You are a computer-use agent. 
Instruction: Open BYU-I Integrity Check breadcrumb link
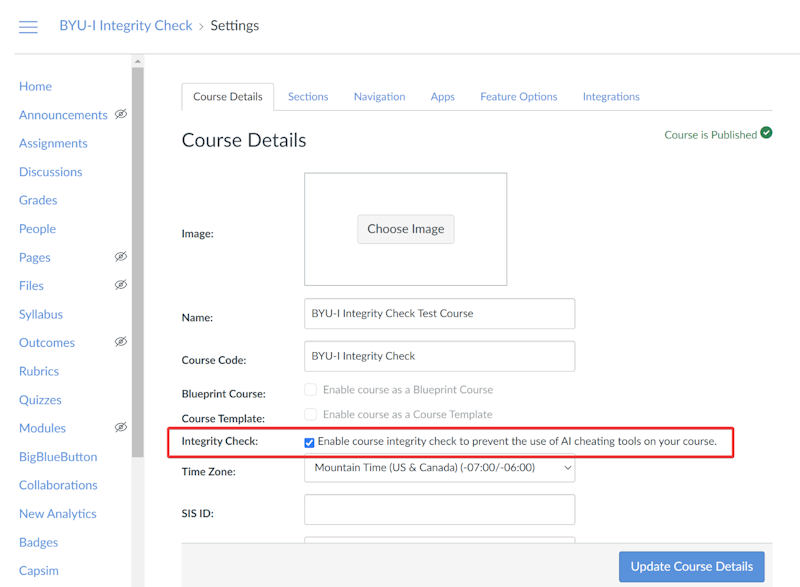coord(126,26)
